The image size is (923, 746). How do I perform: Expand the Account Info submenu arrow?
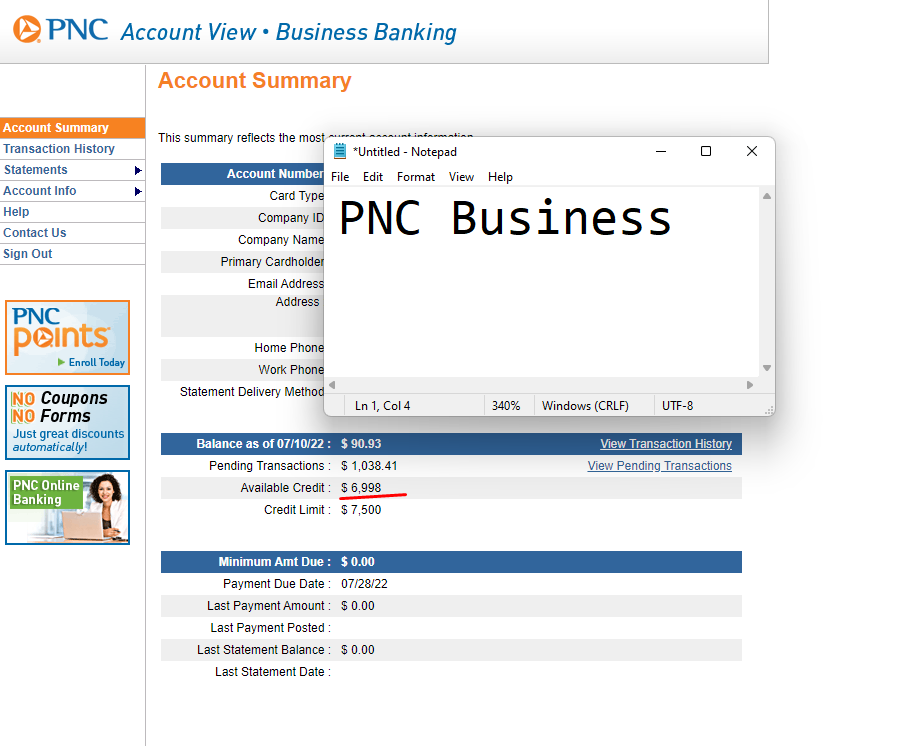[138, 191]
